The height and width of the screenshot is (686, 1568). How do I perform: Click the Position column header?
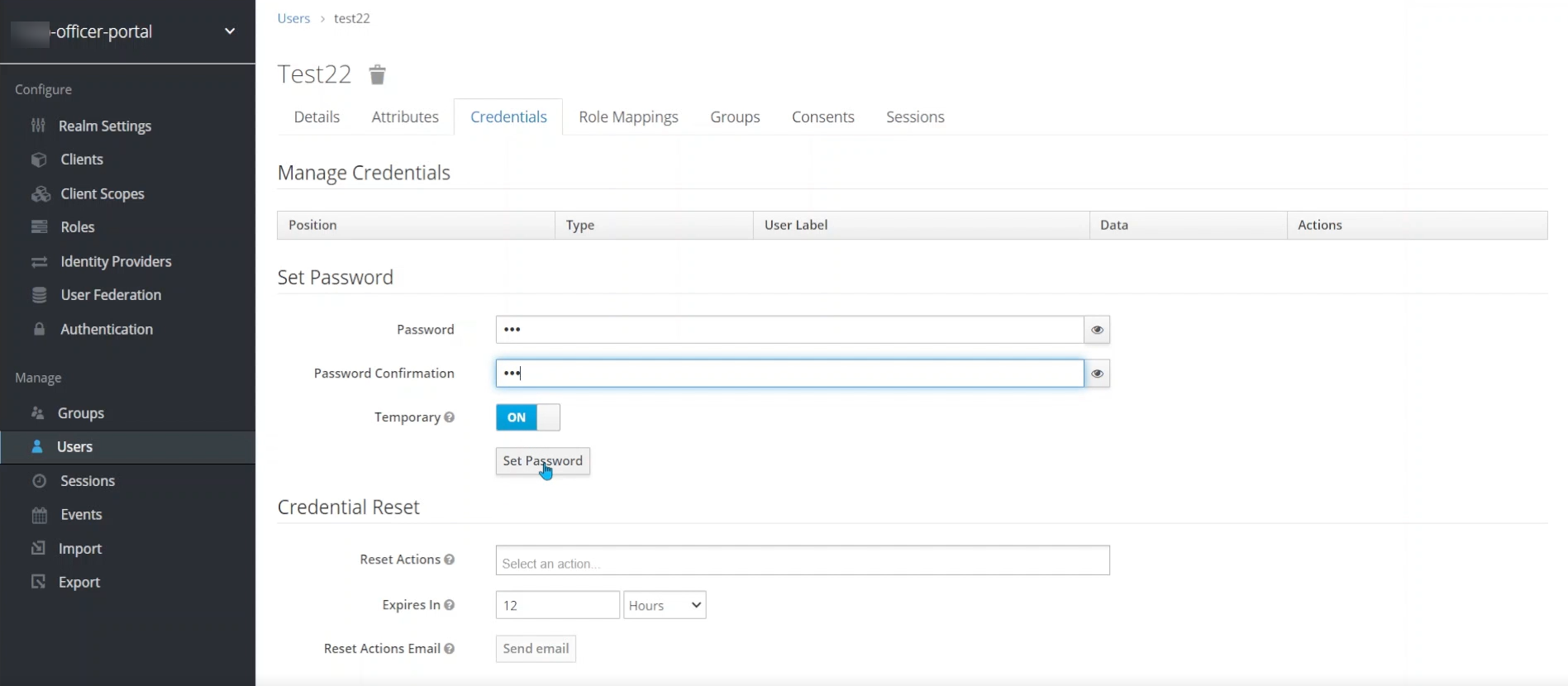(x=416, y=225)
